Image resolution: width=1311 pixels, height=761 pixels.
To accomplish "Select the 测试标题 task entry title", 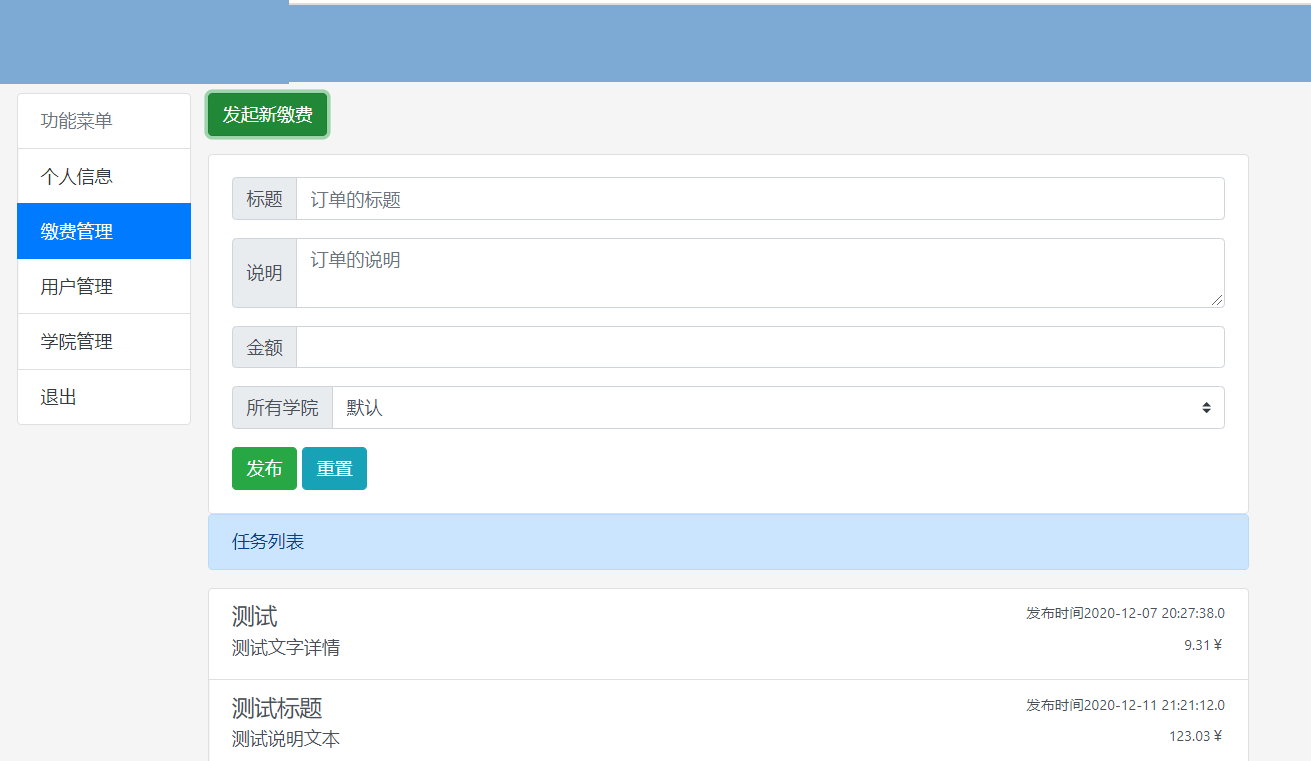I will [277, 708].
